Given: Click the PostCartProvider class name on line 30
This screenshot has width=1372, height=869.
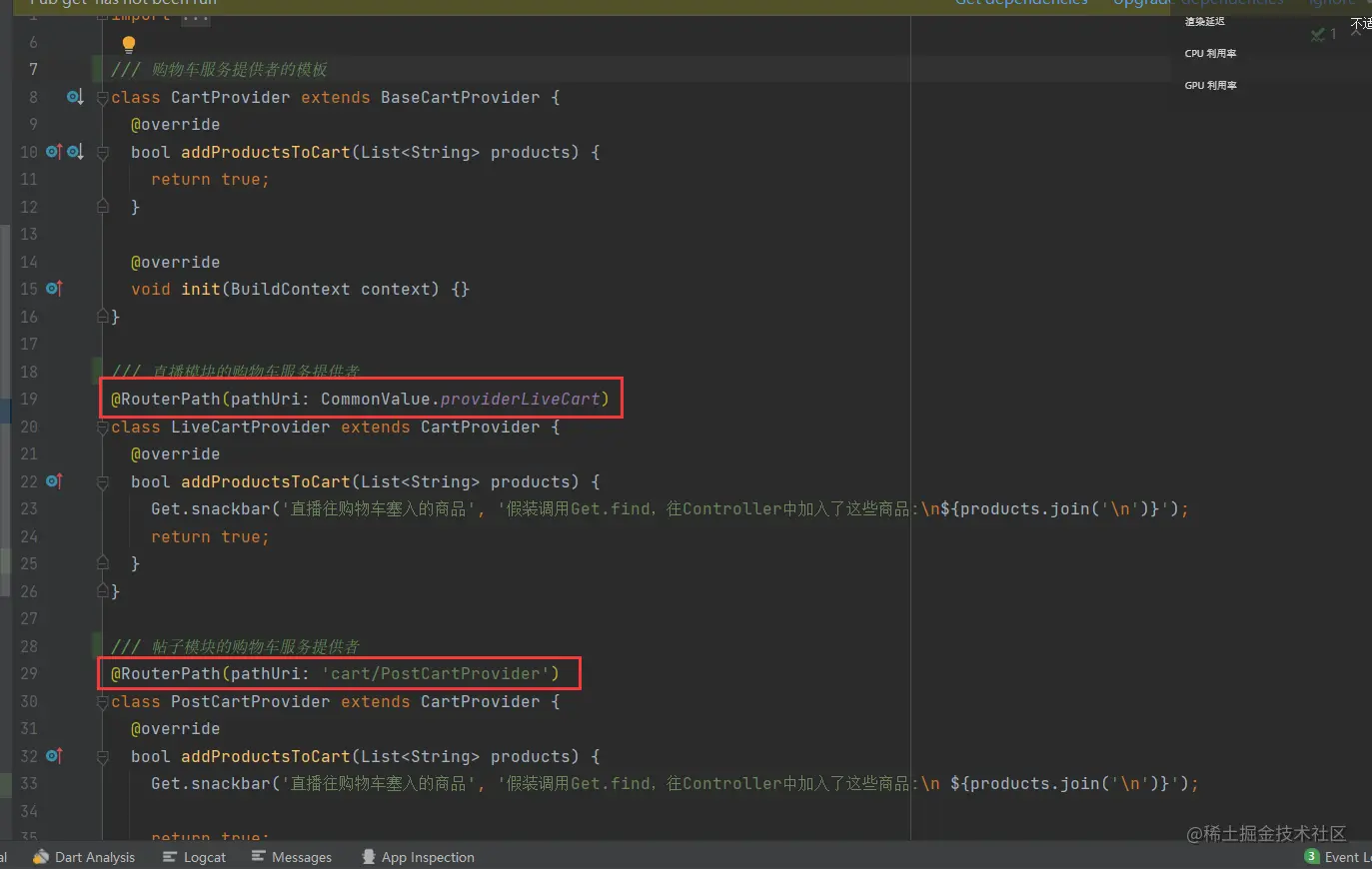Looking at the screenshot, I should click(251, 701).
